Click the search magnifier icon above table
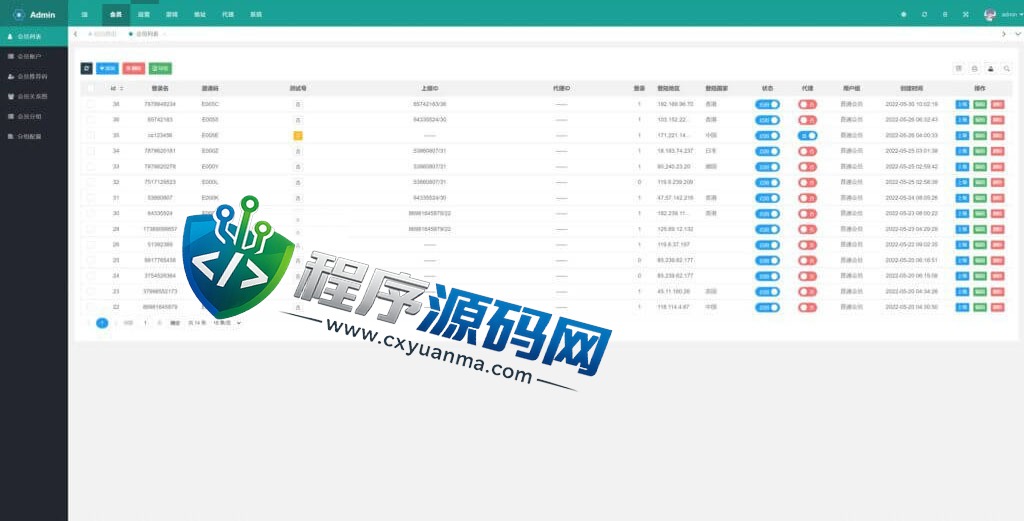Screen dimensions: 1024x521 (1007, 68)
